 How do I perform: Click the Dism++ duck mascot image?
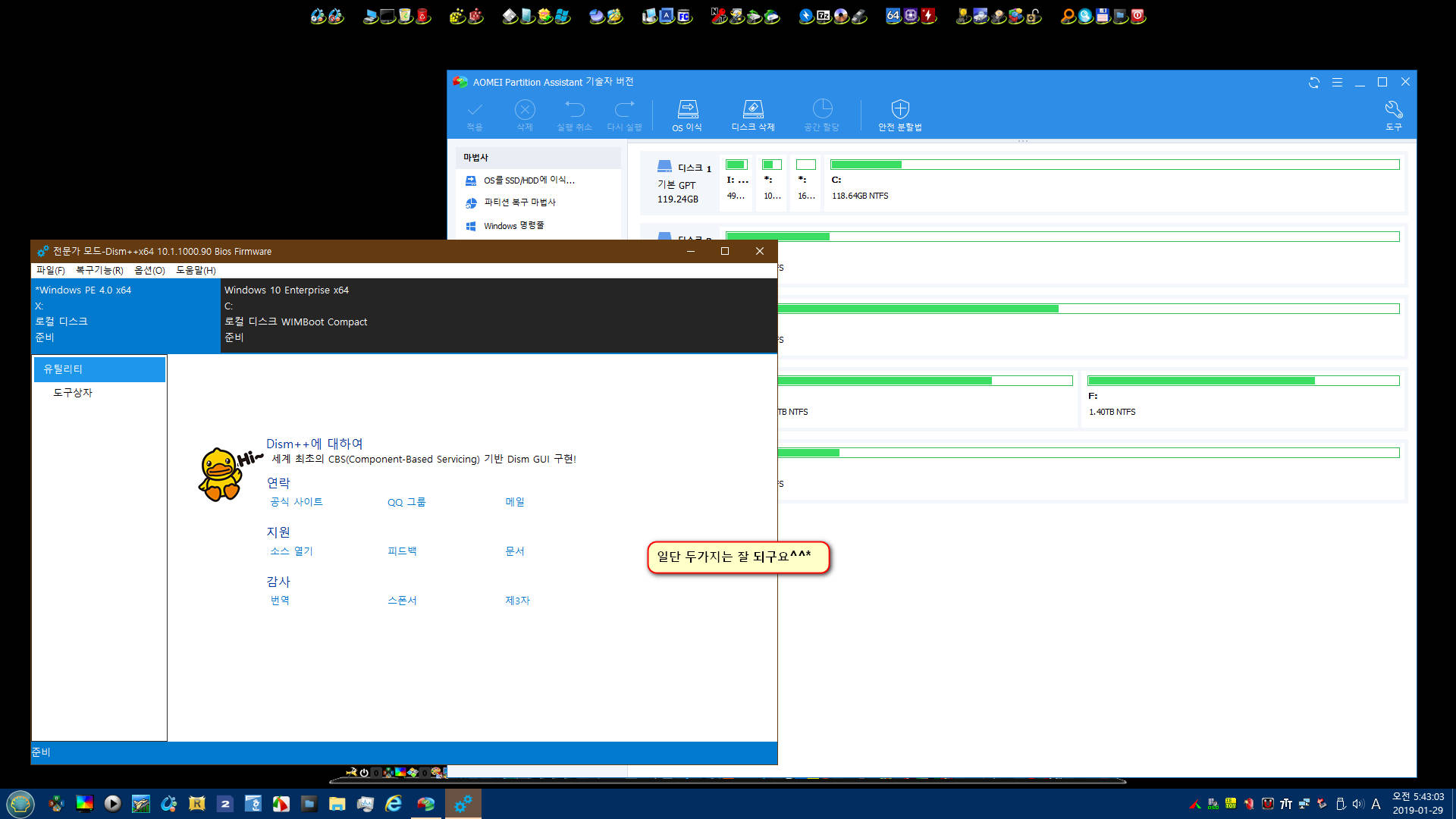[x=221, y=474]
